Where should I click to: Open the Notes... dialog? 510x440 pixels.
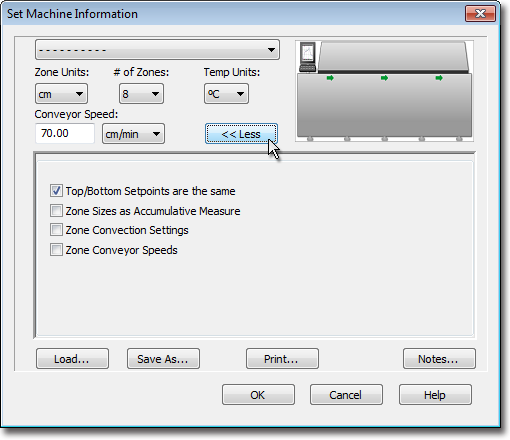[x=439, y=359]
